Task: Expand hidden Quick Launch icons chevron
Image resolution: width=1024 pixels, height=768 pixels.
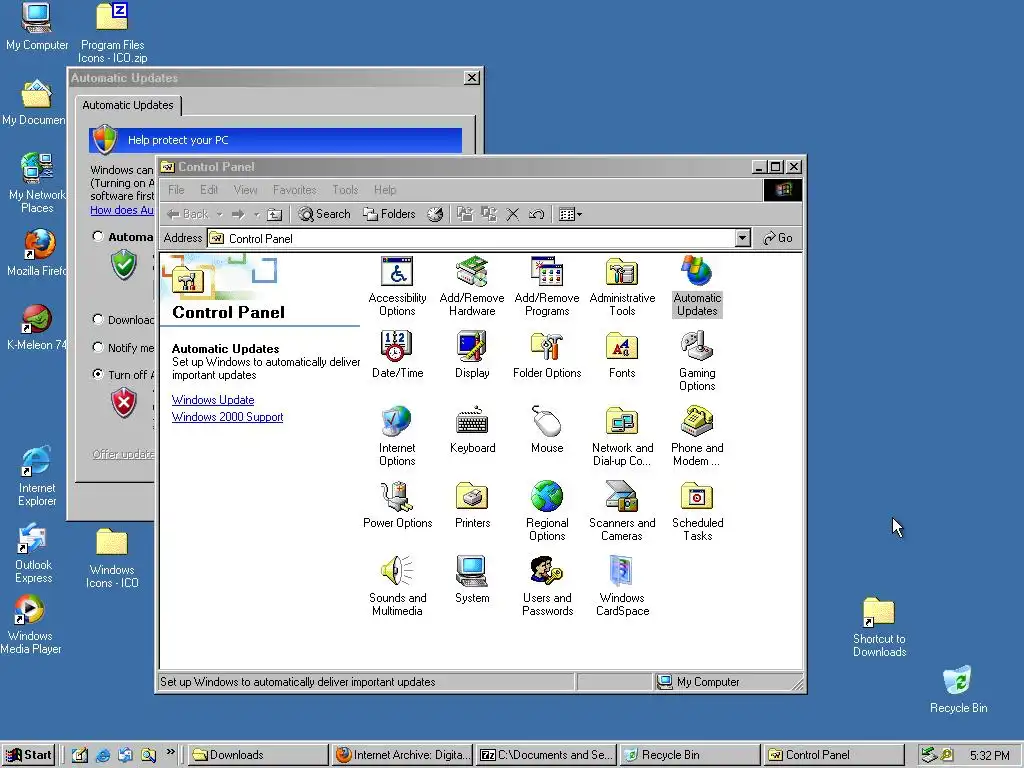Action: click(x=170, y=752)
